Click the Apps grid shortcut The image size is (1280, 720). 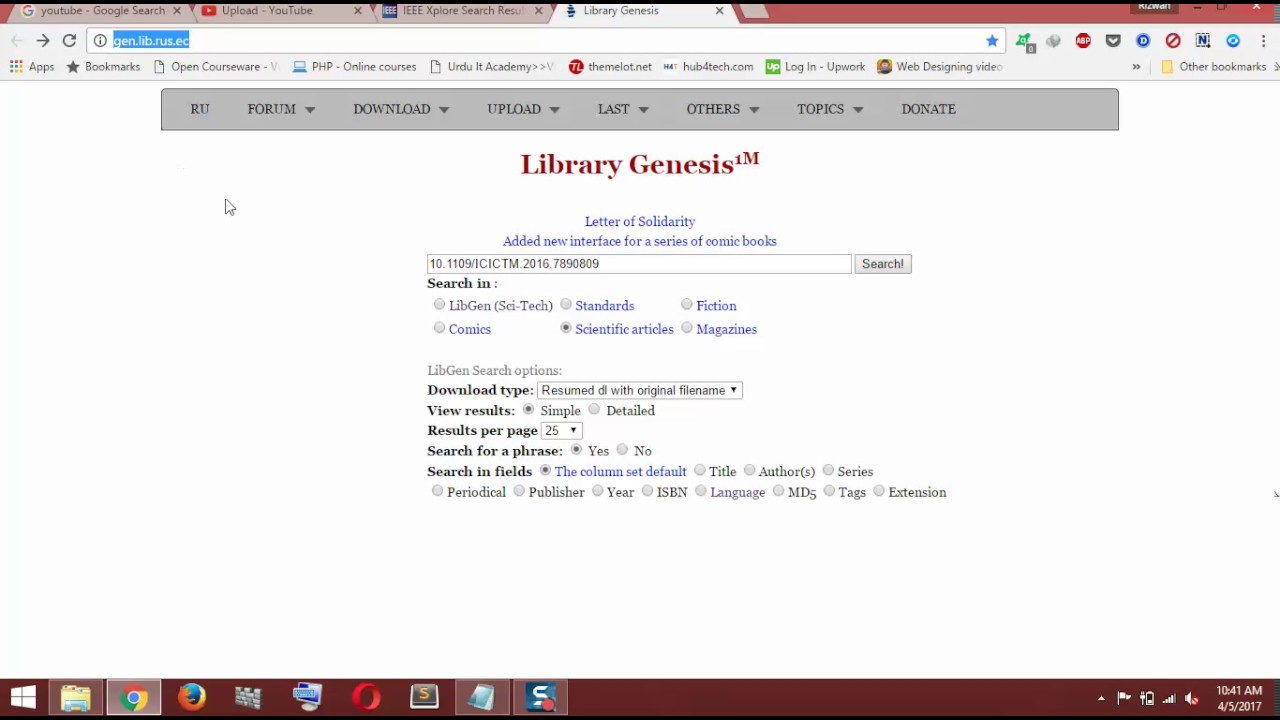(x=32, y=67)
